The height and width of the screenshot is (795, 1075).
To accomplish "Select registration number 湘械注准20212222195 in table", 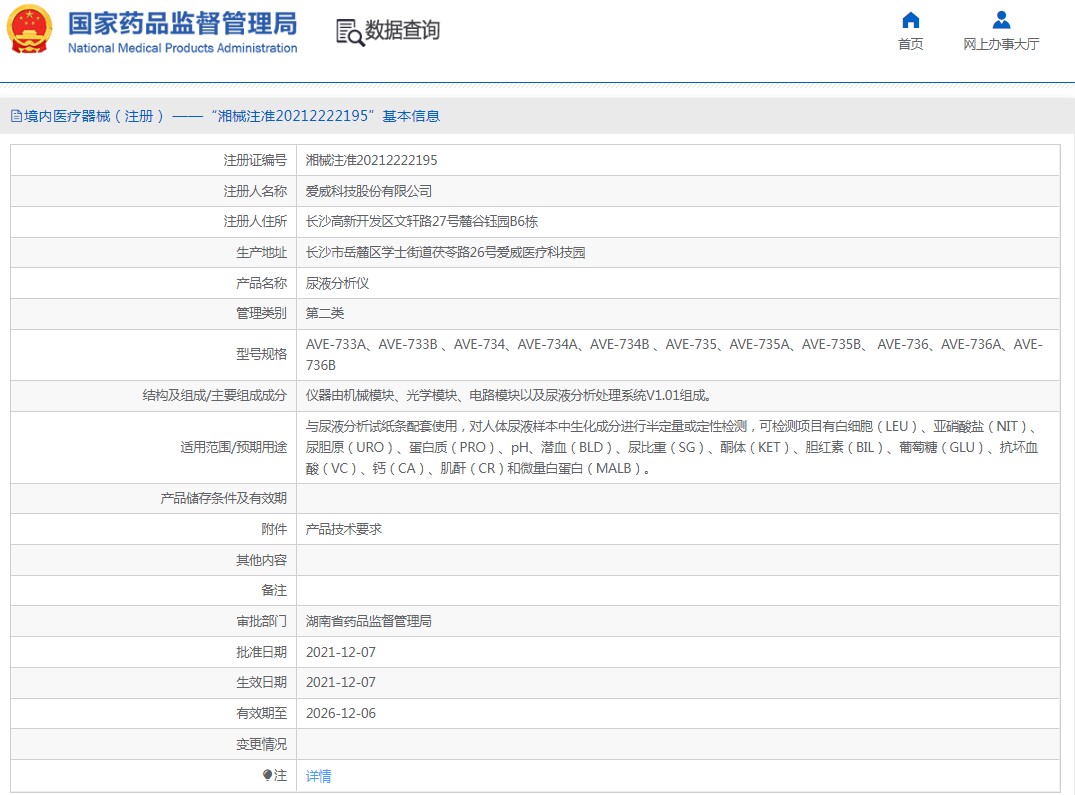I will coord(371,160).
